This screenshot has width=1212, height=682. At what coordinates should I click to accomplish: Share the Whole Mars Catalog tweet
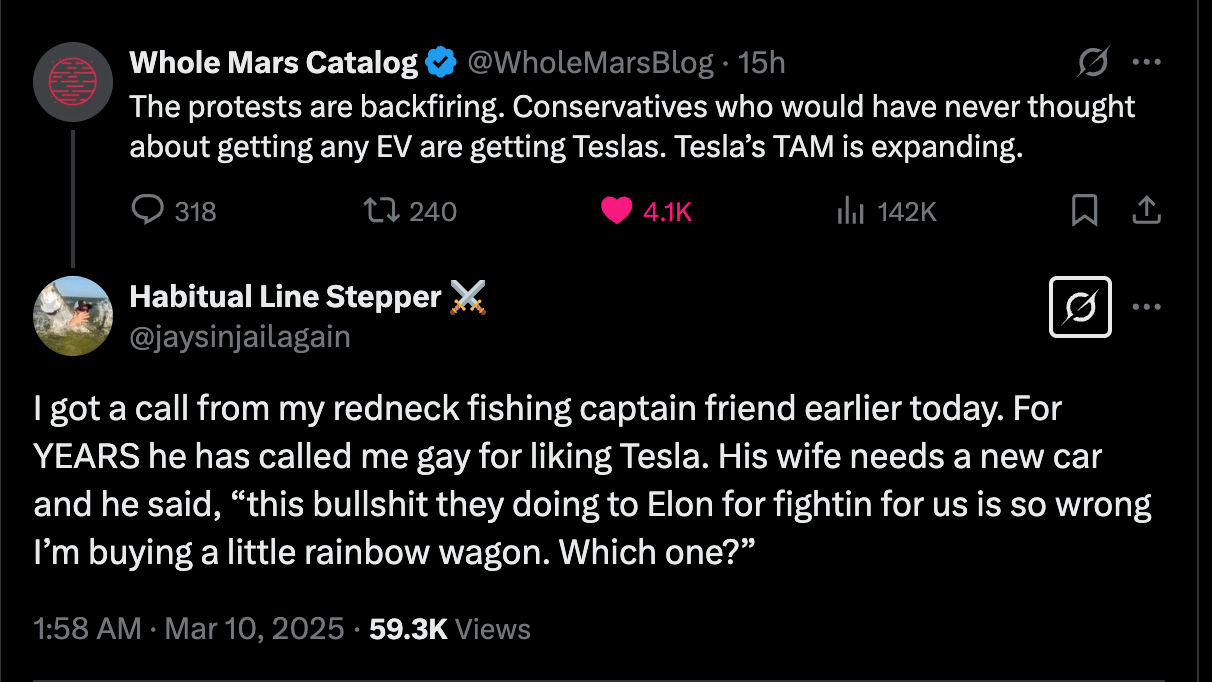point(1146,211)
